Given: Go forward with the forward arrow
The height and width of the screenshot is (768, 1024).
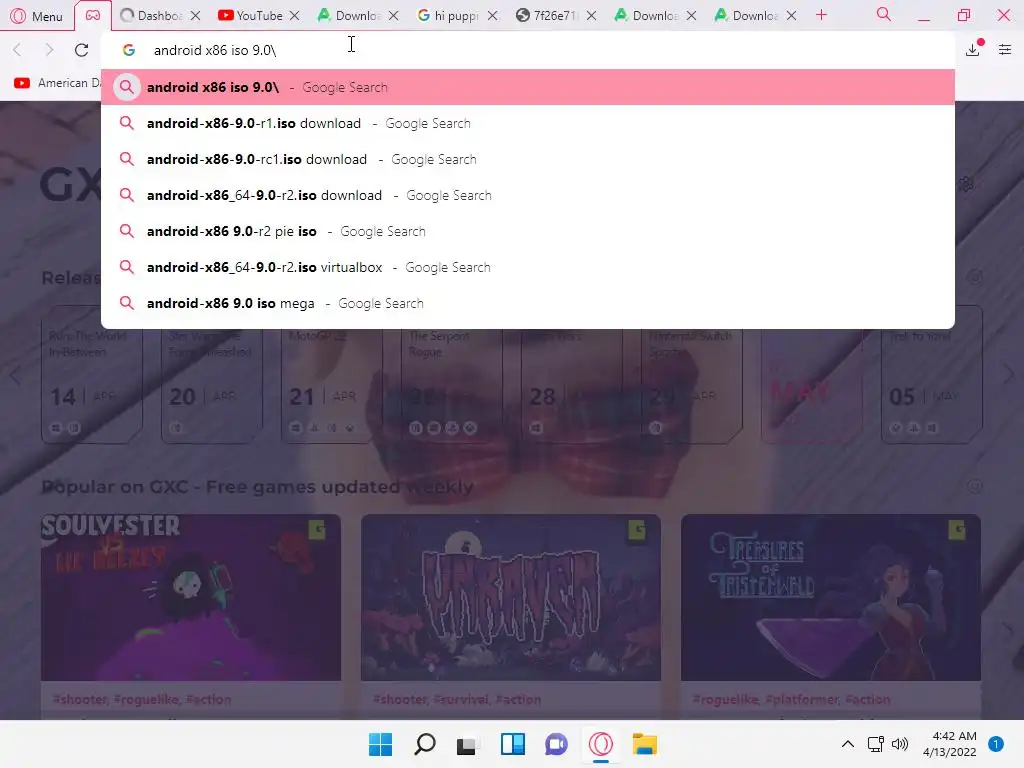Looking at the screenshot, I should click(x=49, y=50).
